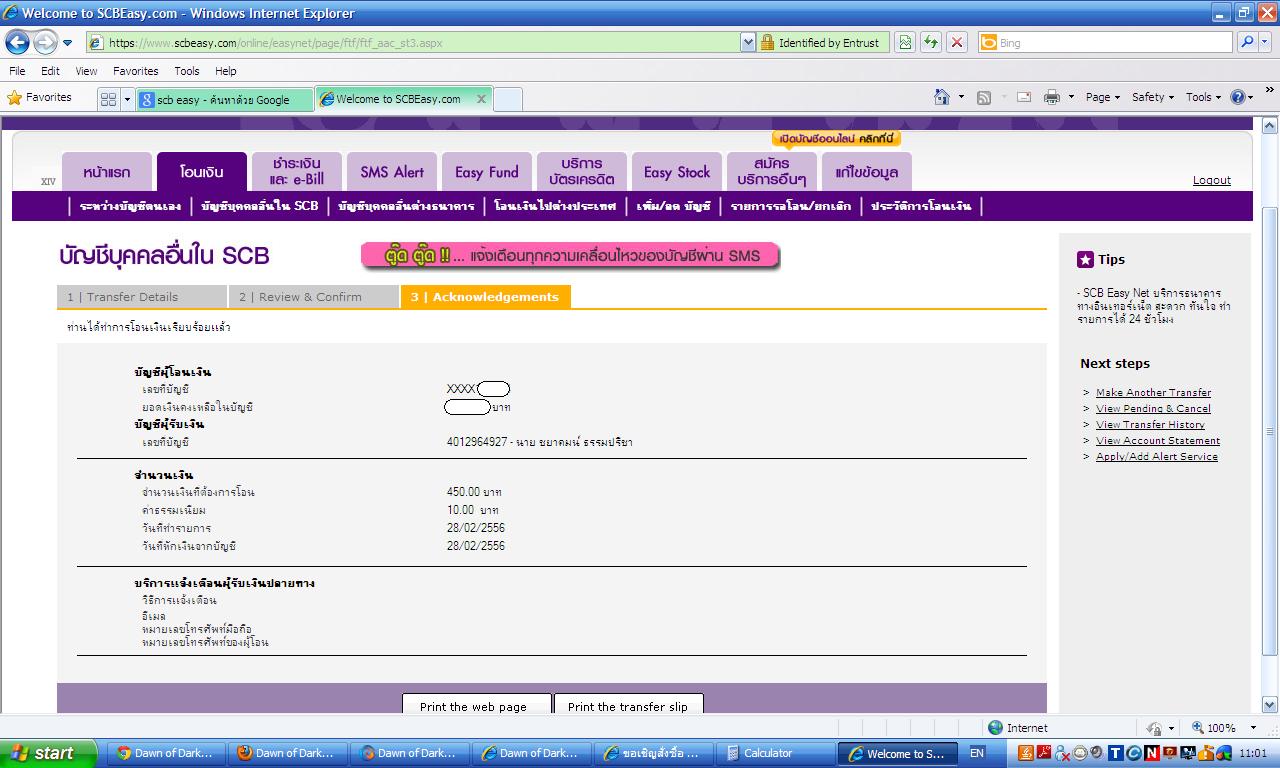Click the View Transfer History link
This screenshot has height=768, width=1280.
point(1150,424)
